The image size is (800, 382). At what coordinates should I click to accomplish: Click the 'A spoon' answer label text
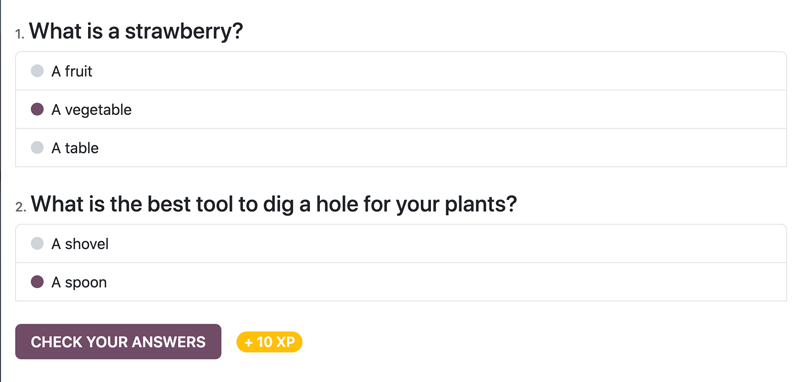click(x=79, y=283)
